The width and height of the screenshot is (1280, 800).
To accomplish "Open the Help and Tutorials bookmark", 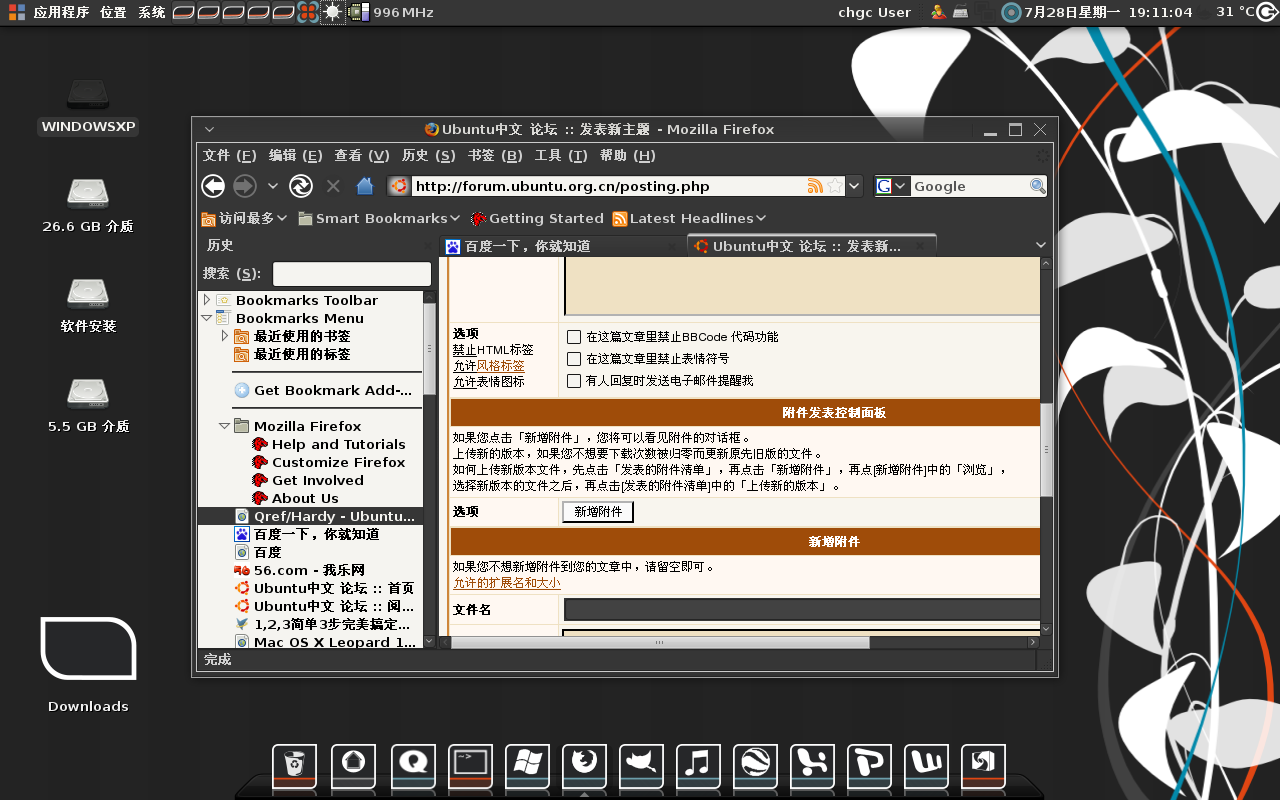I will pos(329,444).
